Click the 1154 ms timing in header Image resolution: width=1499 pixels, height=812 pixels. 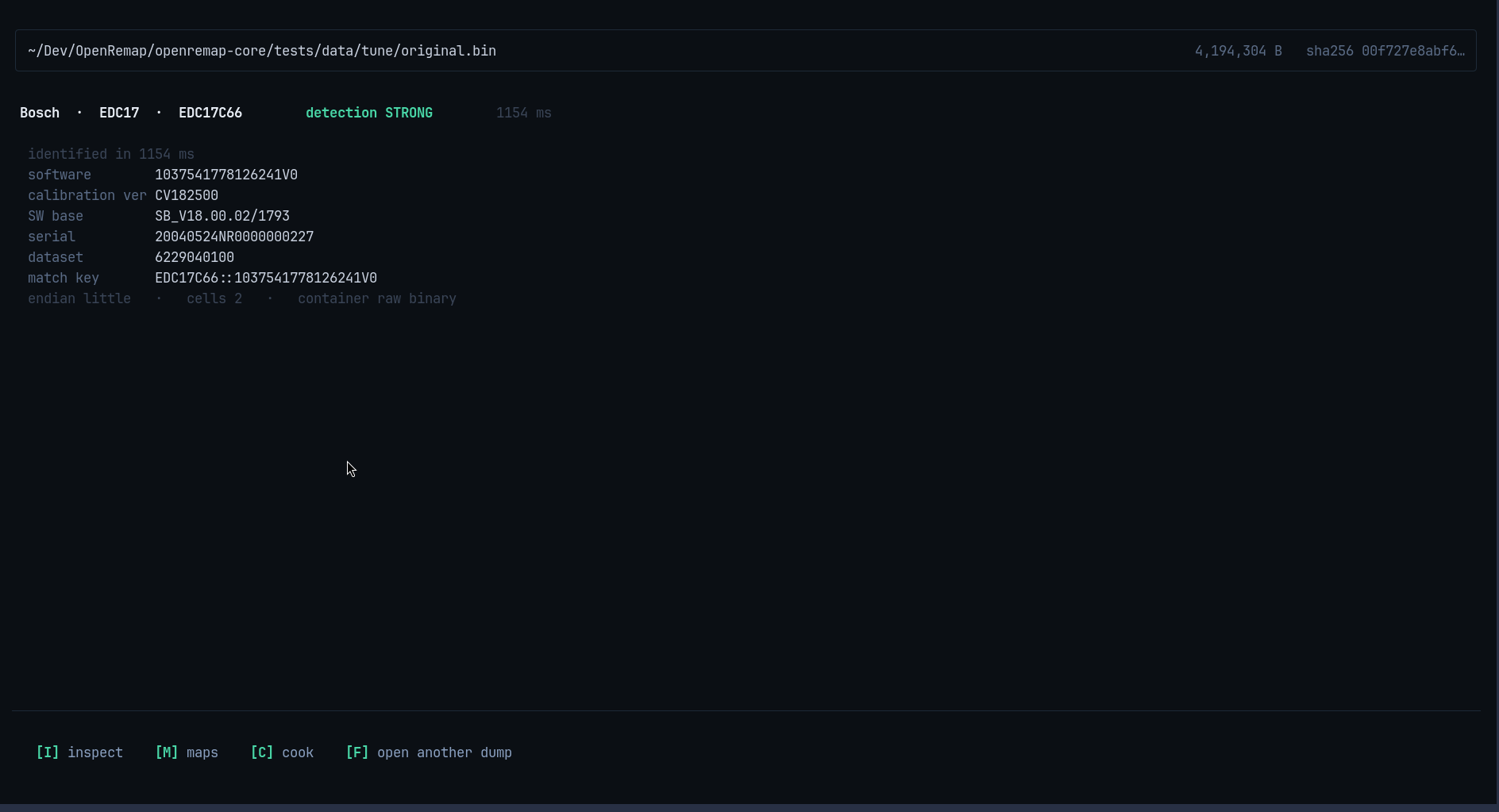point(524,113)
